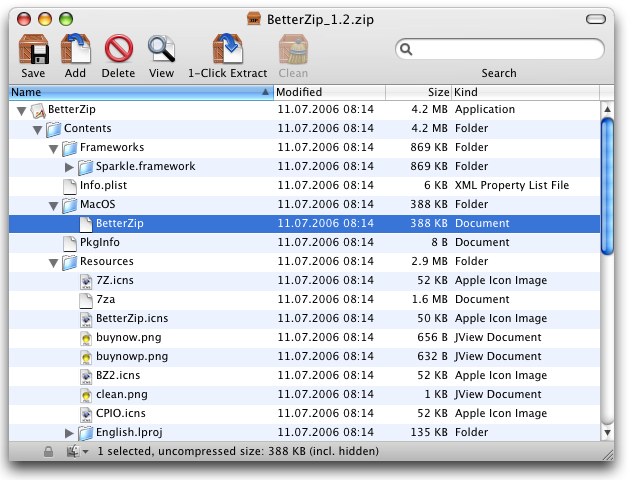Select the selected BetterZip document row name
This screenshot has width=630, height=480.
point(120,223)
